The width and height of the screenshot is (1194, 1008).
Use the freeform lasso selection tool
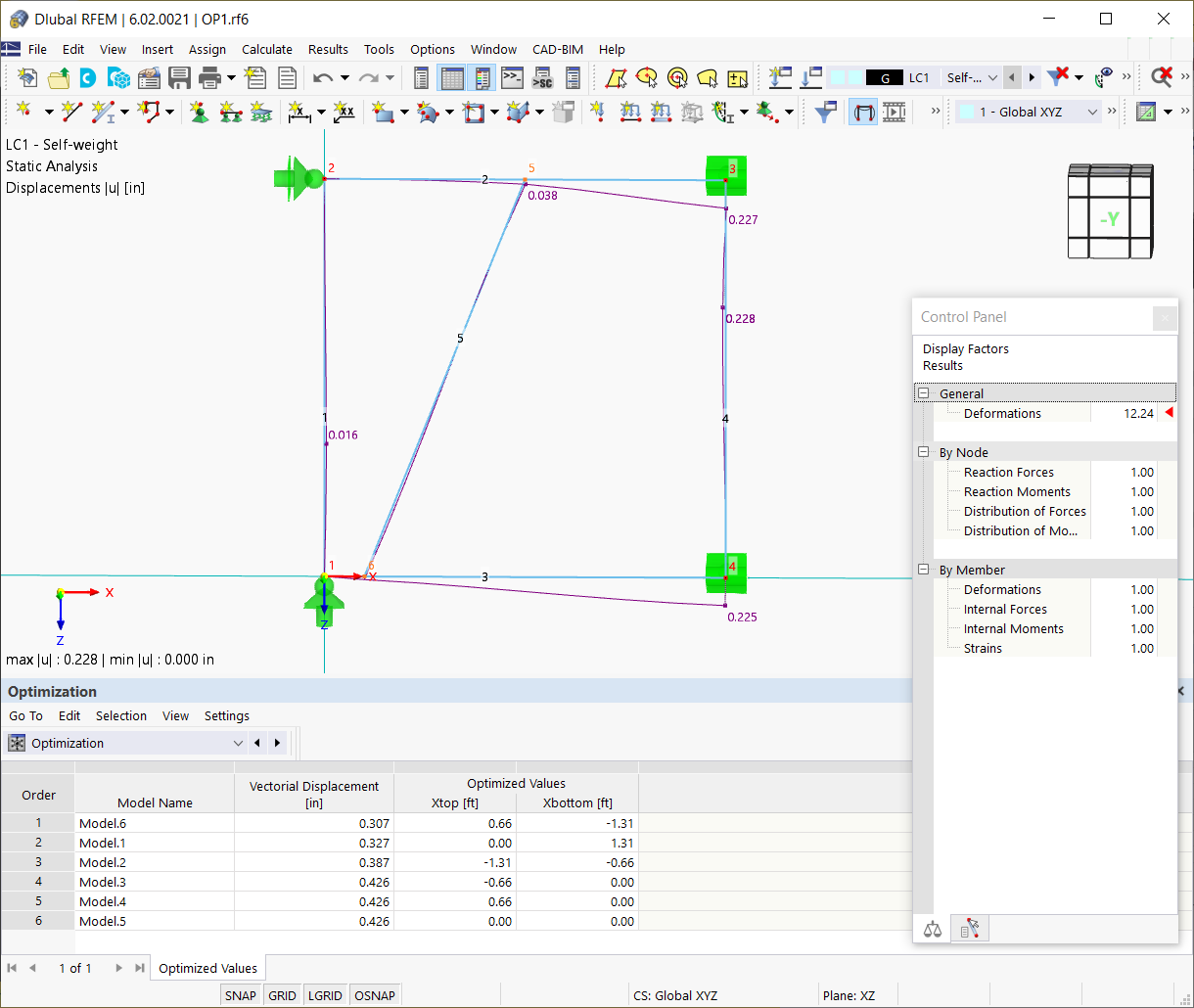708,78
